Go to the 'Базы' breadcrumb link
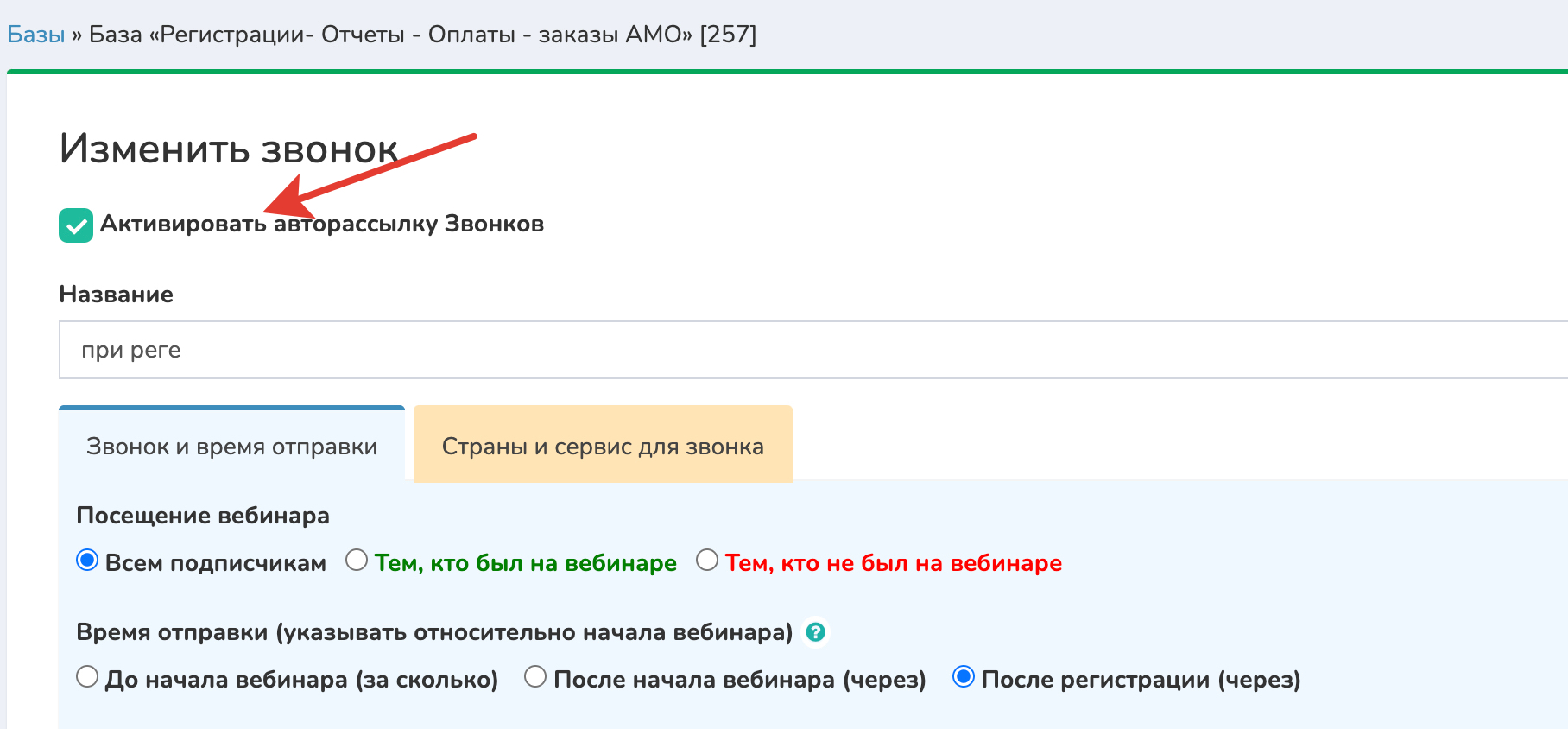 [36, 35]
